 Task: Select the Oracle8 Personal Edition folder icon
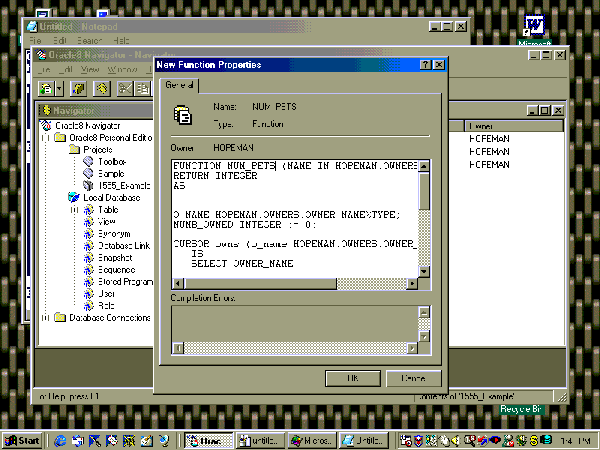60,137
